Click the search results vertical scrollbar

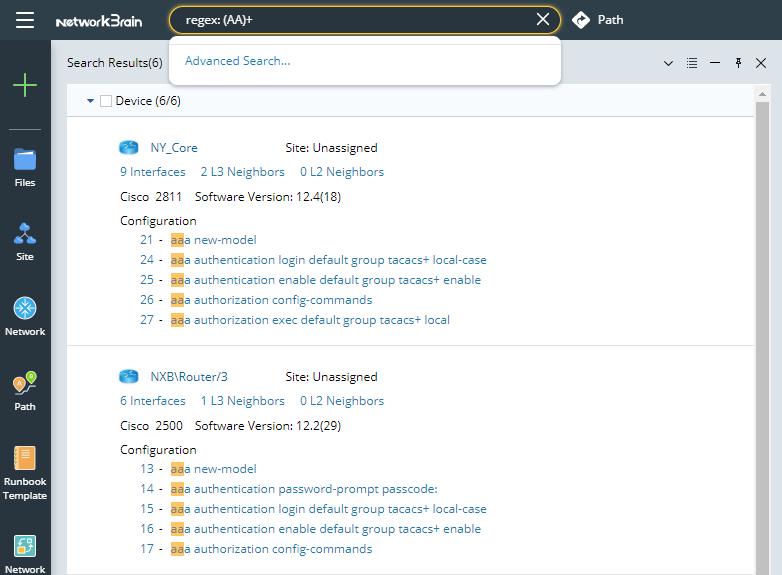click(x=762, y=300)
